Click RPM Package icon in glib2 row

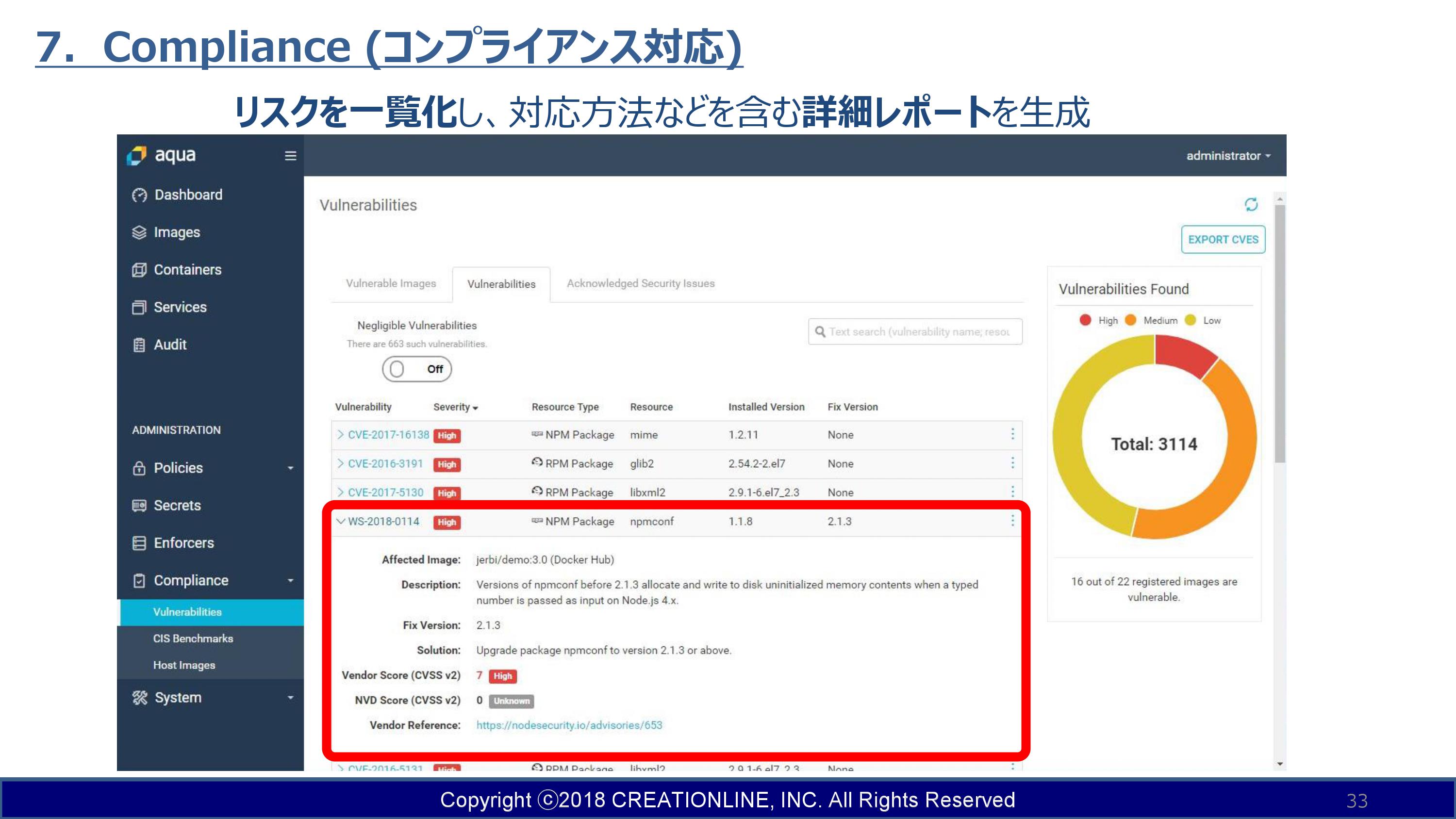point(537,462)
